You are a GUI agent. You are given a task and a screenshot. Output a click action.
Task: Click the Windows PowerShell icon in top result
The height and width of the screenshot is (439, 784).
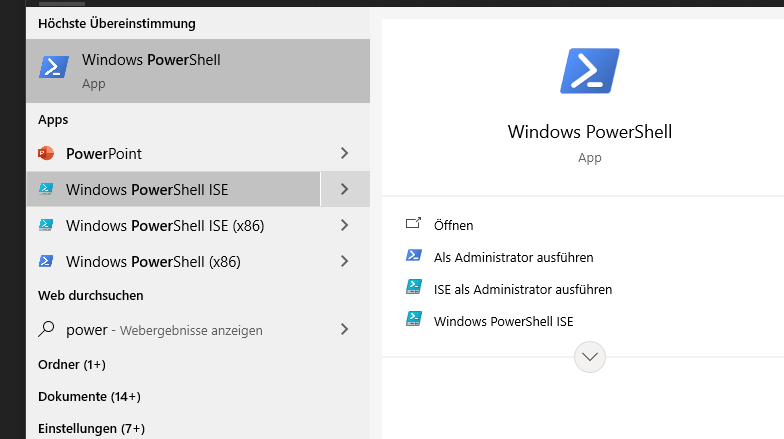coord(54,67)
